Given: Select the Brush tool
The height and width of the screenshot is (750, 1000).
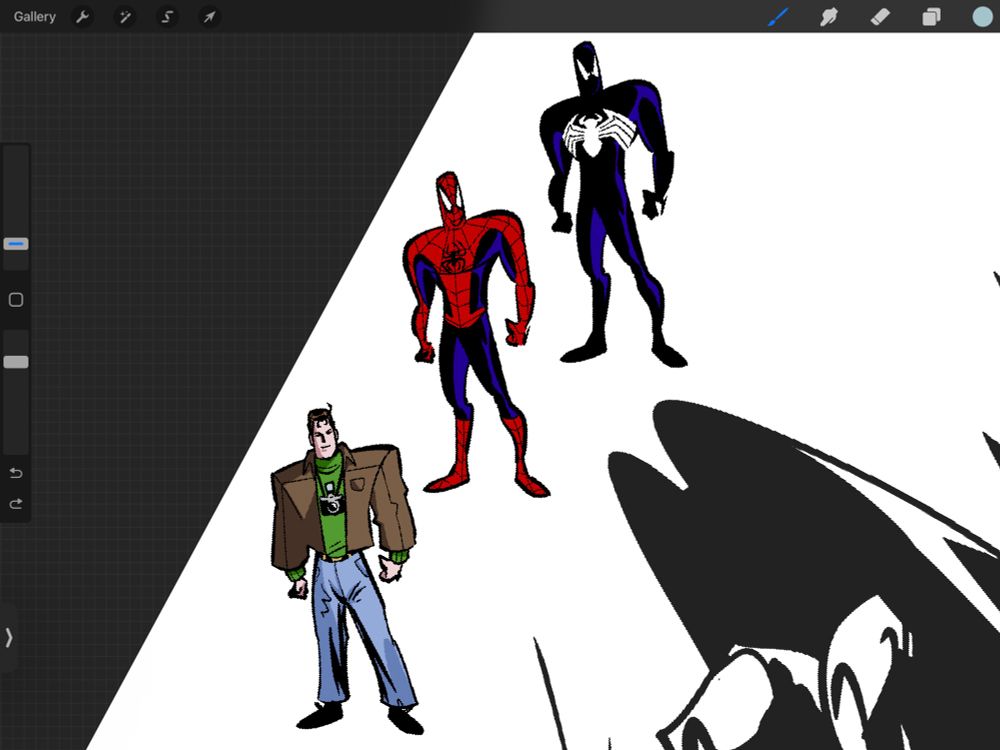Looking at the screenshot, I should click(x=777, y=17).
